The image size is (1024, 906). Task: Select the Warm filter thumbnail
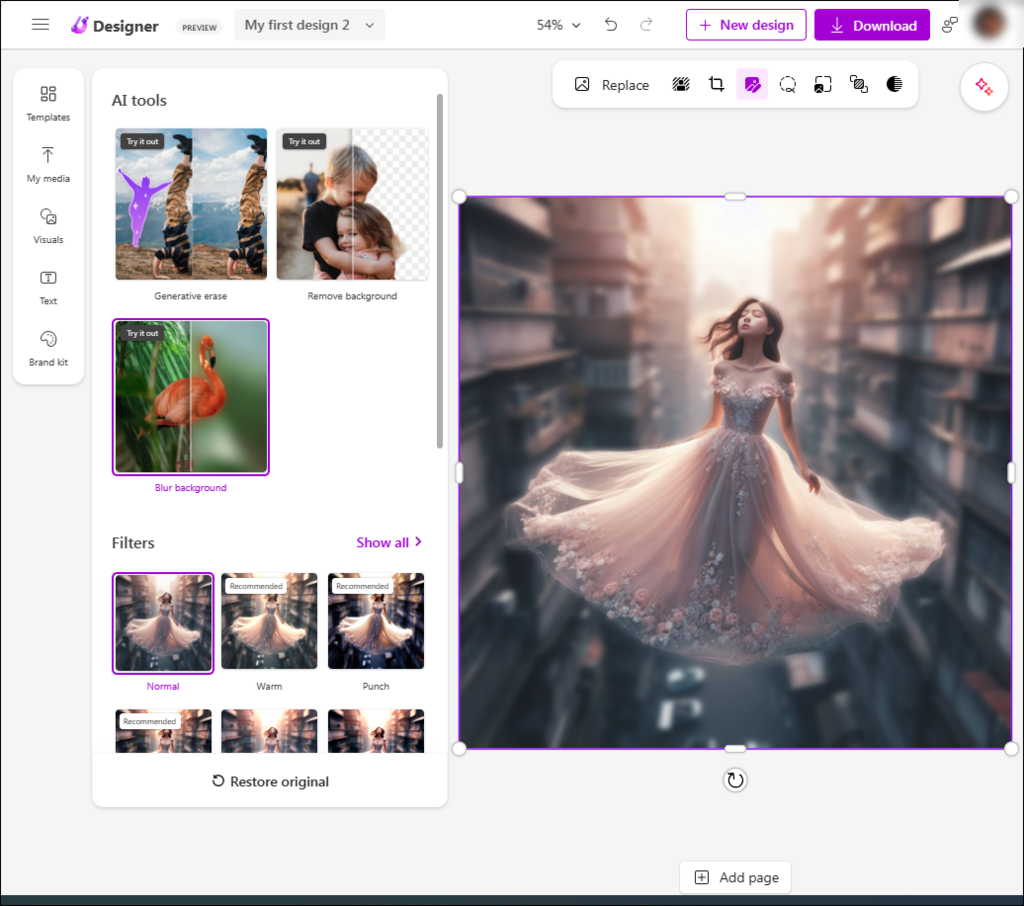coord(269,621)
